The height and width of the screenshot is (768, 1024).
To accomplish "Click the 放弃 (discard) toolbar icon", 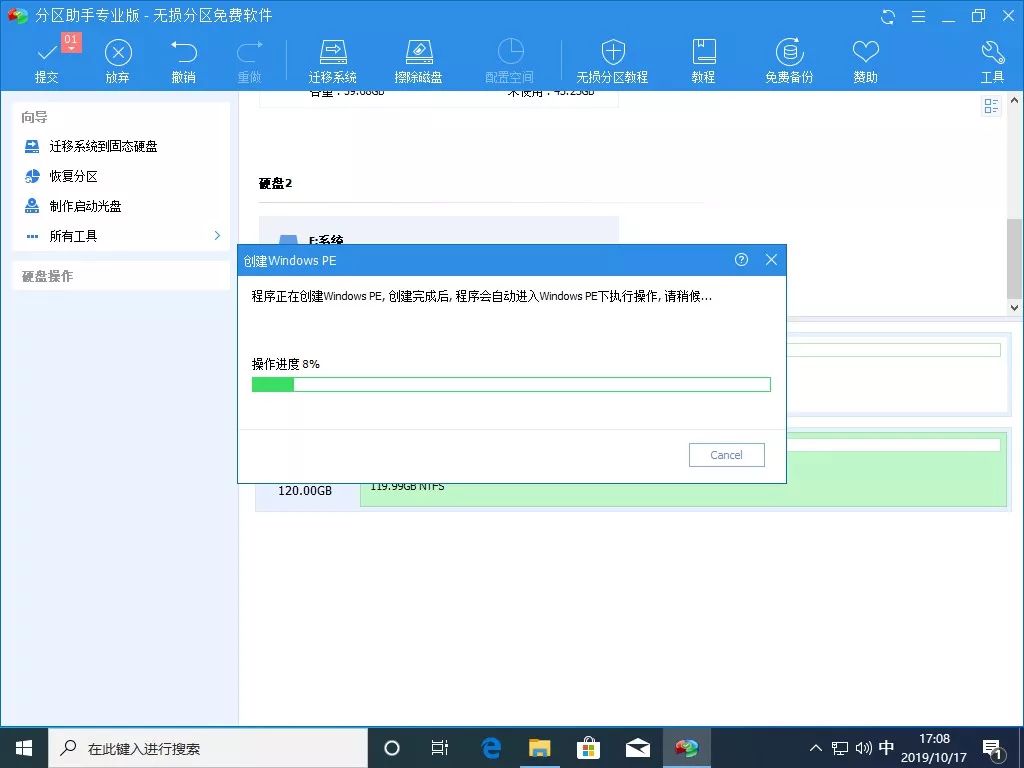I will 118,62.
